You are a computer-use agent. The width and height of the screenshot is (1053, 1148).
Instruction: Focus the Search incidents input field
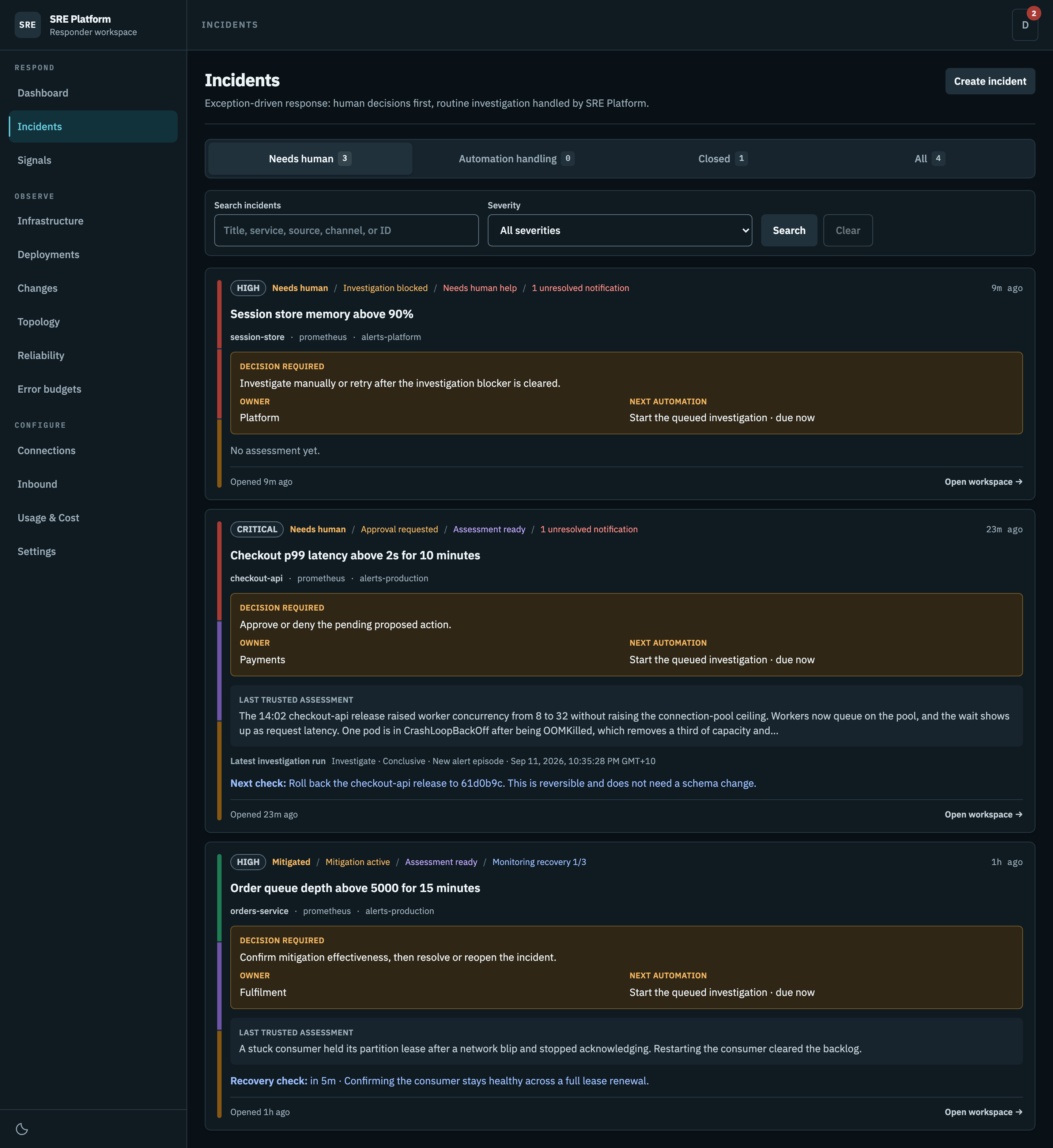pyautogui.click(x=347, y=230)
